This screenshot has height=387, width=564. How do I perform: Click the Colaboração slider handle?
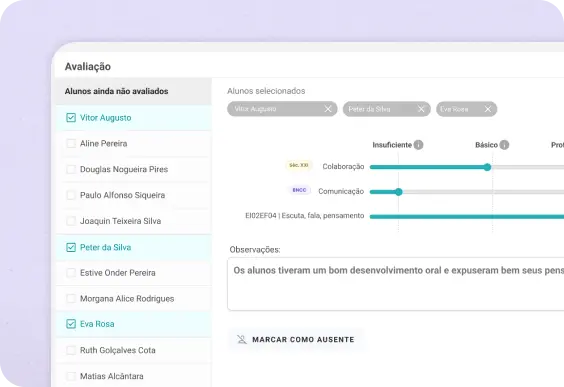(487, 167)
